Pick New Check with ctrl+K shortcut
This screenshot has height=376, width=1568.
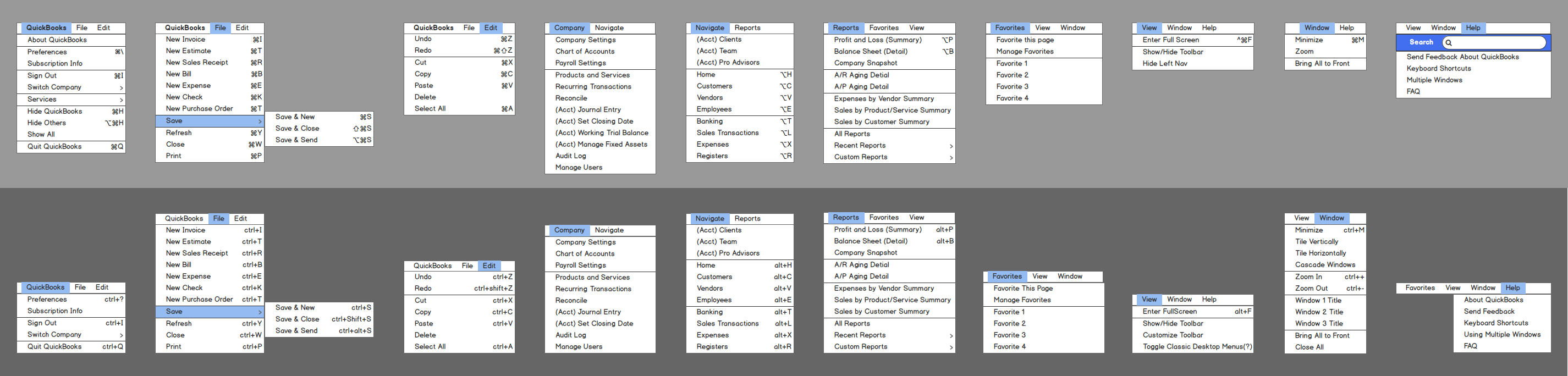pyautogui.click(x=210, y=289)
